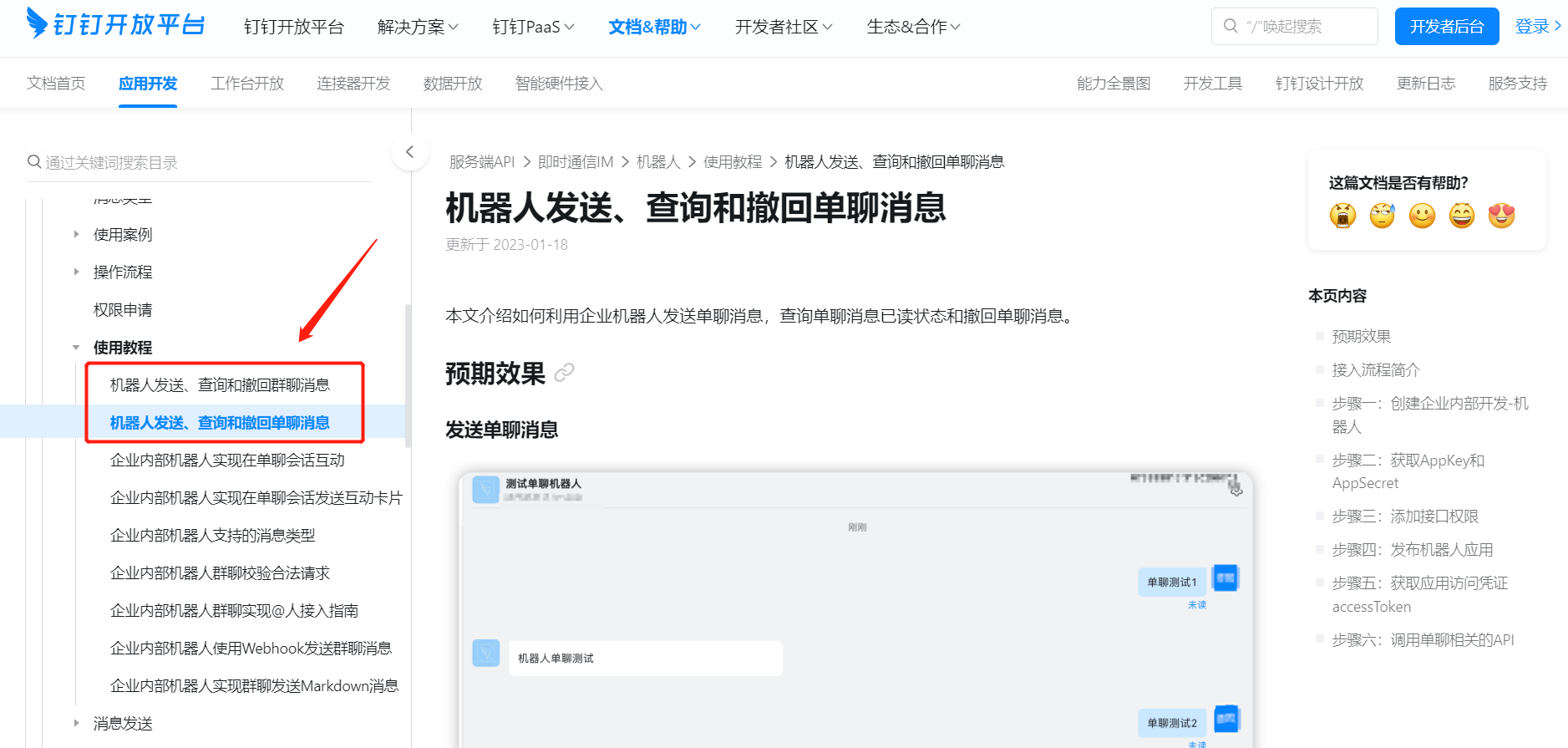Open 开发者社区 dropdown menu

click(x=784, y=27)
